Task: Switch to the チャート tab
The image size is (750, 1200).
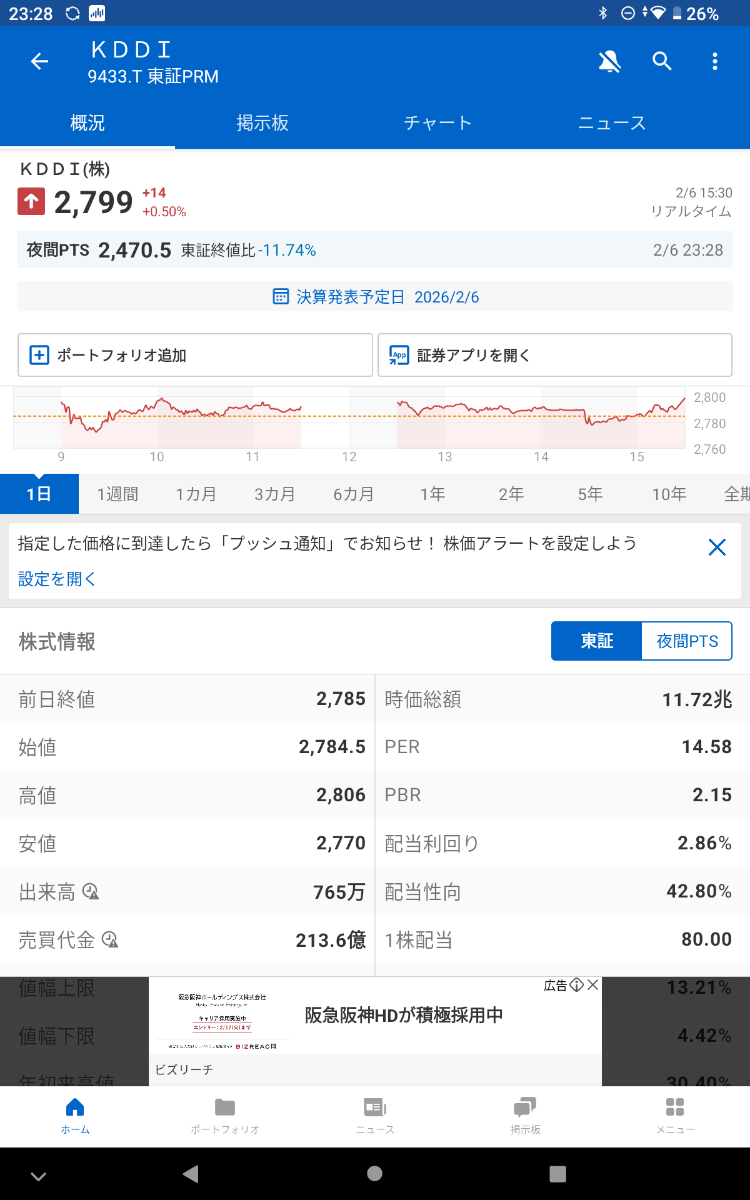Action: click(x=438, y=122)
